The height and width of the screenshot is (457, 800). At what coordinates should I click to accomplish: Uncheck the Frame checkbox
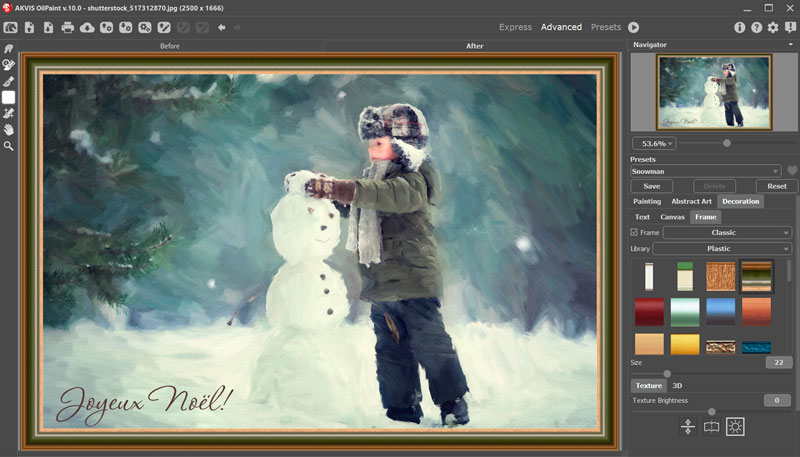coord(634,233)
